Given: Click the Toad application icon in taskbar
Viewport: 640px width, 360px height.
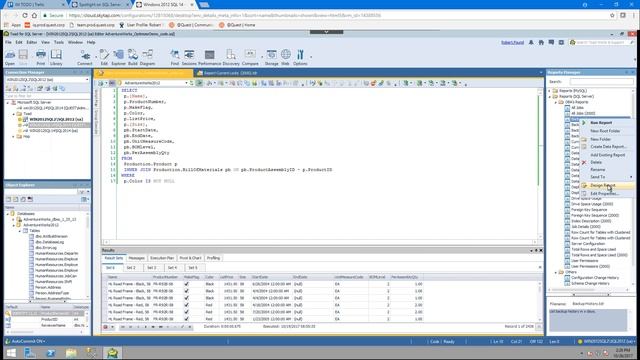Looking at the screenshot, I should point(112,353).
